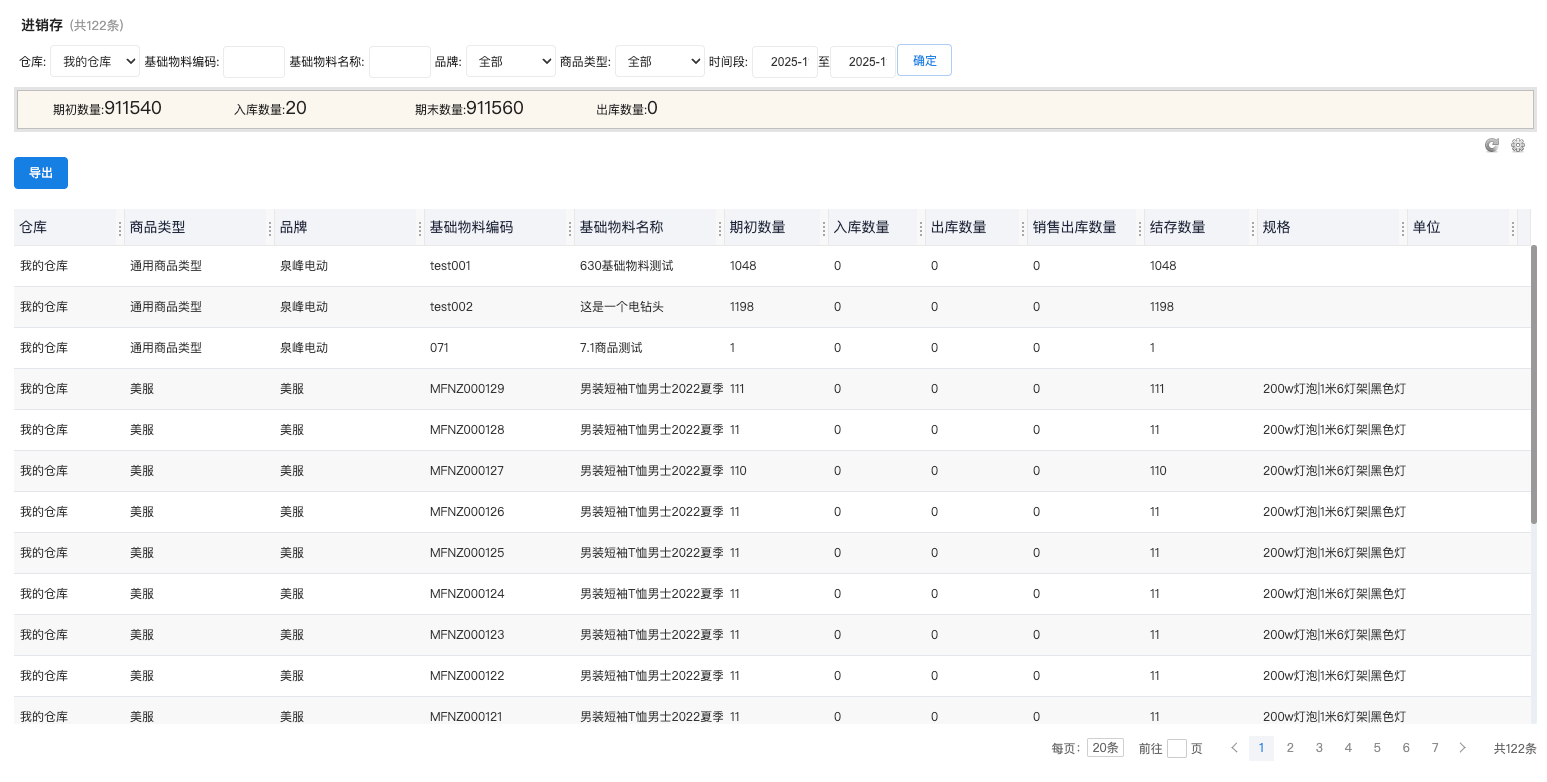This screenshot has width=1547, height=782.
Task: Click the refresh icon above the table
Action: click(1491, 145)
